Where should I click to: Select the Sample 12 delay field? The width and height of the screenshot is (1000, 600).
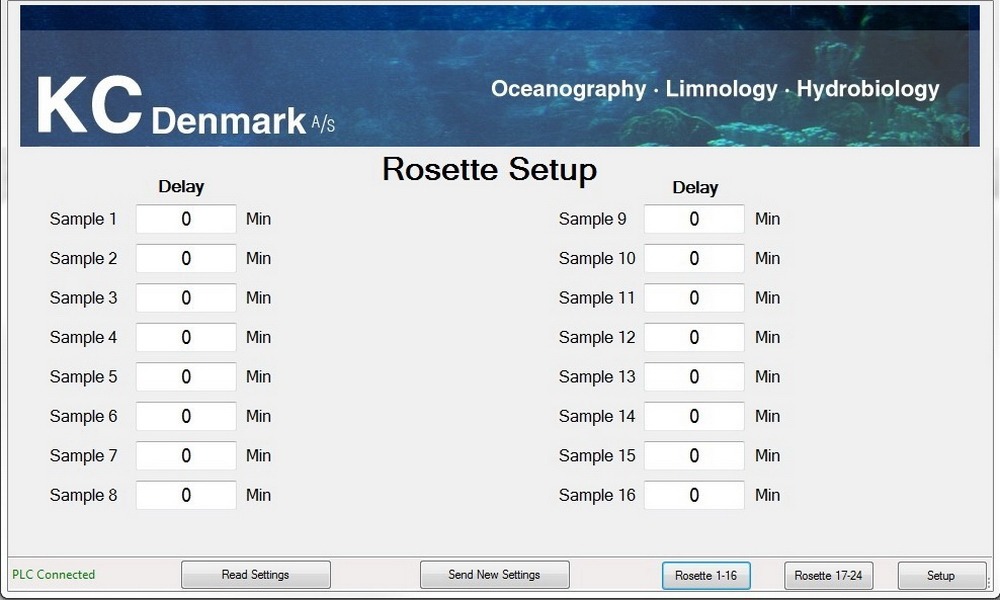(693, 337)
